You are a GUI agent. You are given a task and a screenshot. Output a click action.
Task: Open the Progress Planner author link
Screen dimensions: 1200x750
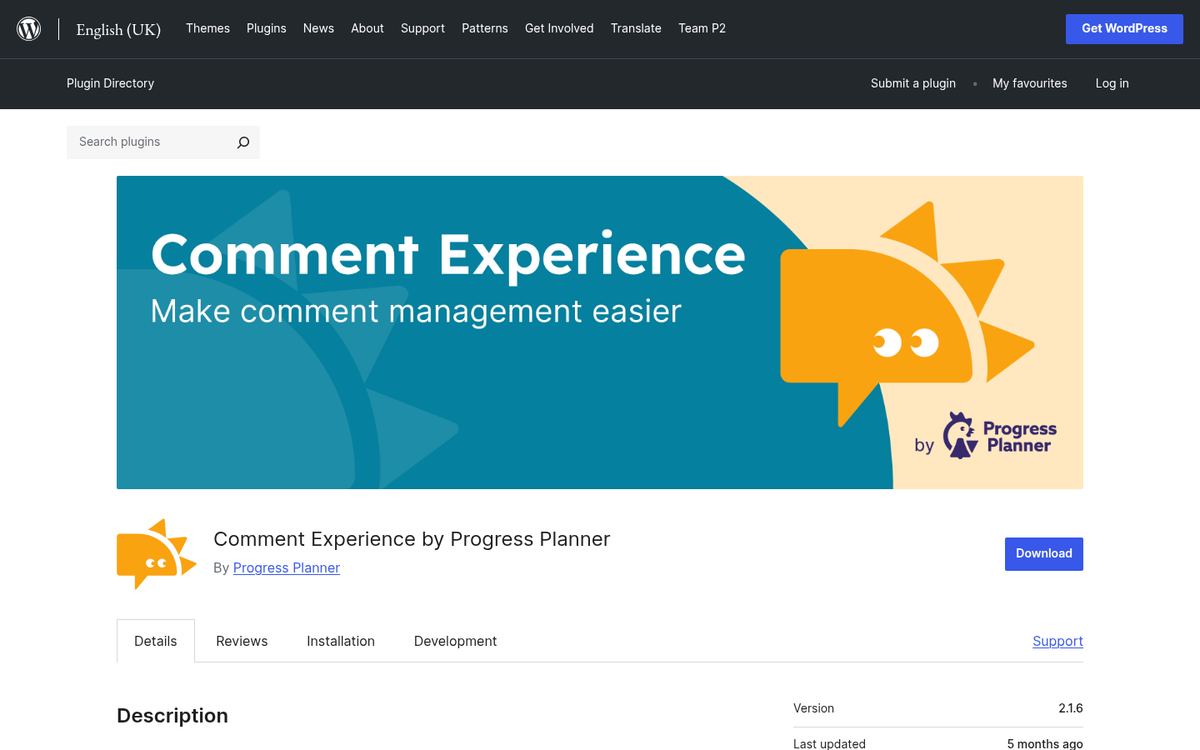point(286,567)
